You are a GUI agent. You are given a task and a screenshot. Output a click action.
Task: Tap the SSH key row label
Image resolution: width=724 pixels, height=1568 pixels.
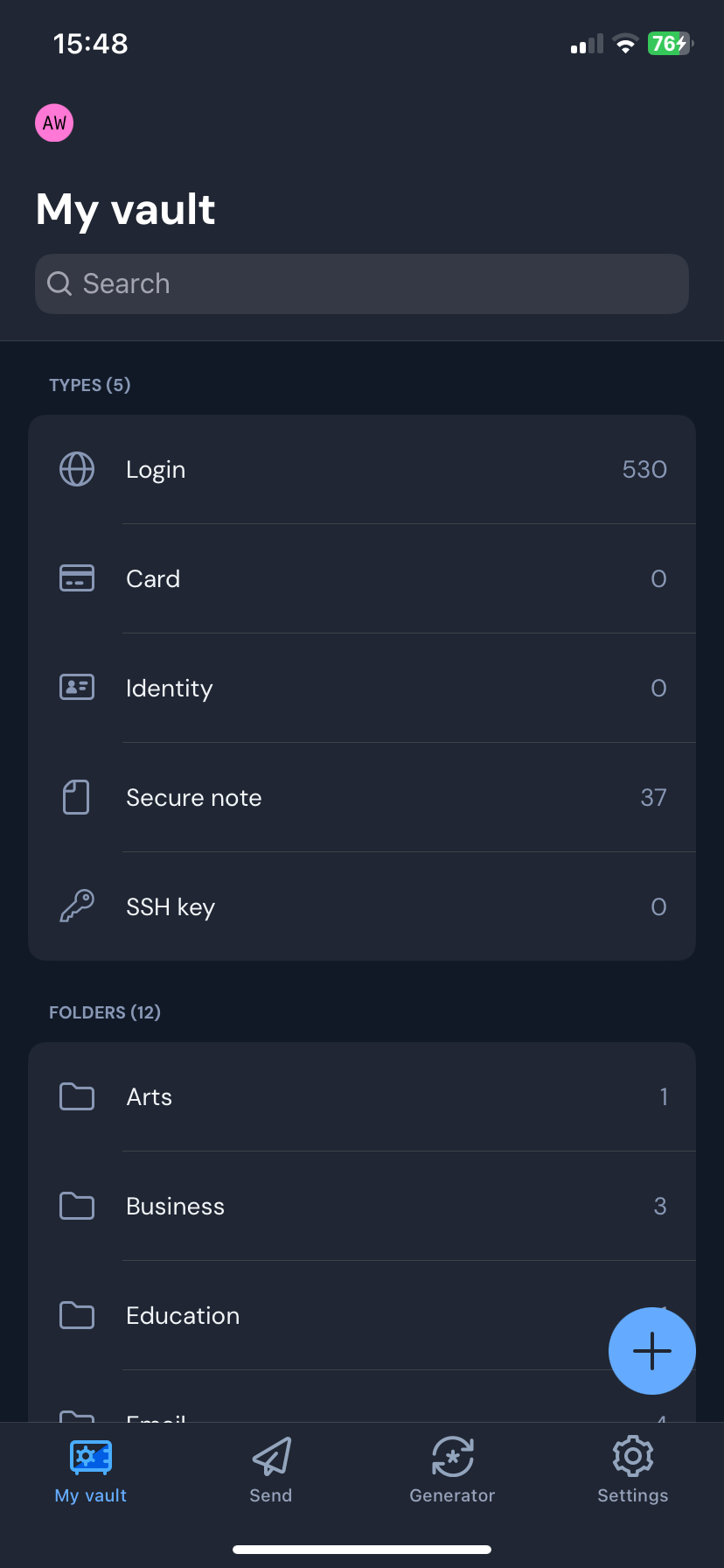tap(171, 907)
